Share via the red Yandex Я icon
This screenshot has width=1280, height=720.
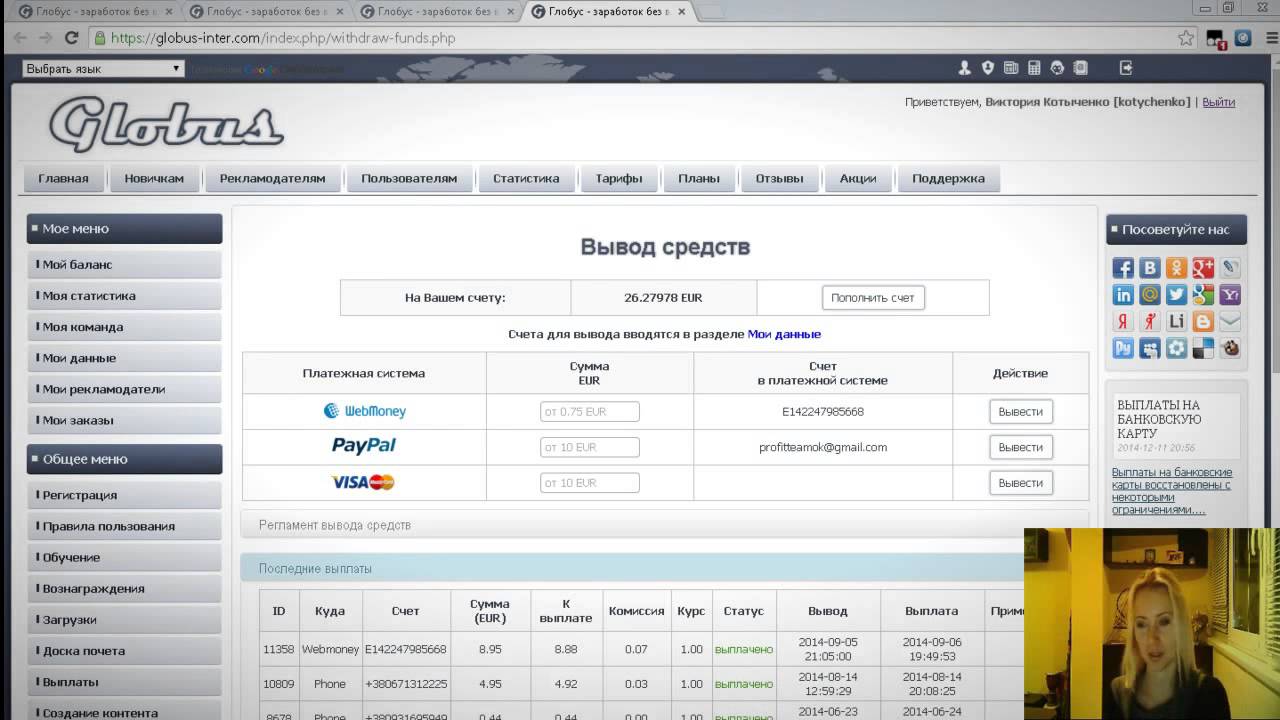coord(1123,322)
